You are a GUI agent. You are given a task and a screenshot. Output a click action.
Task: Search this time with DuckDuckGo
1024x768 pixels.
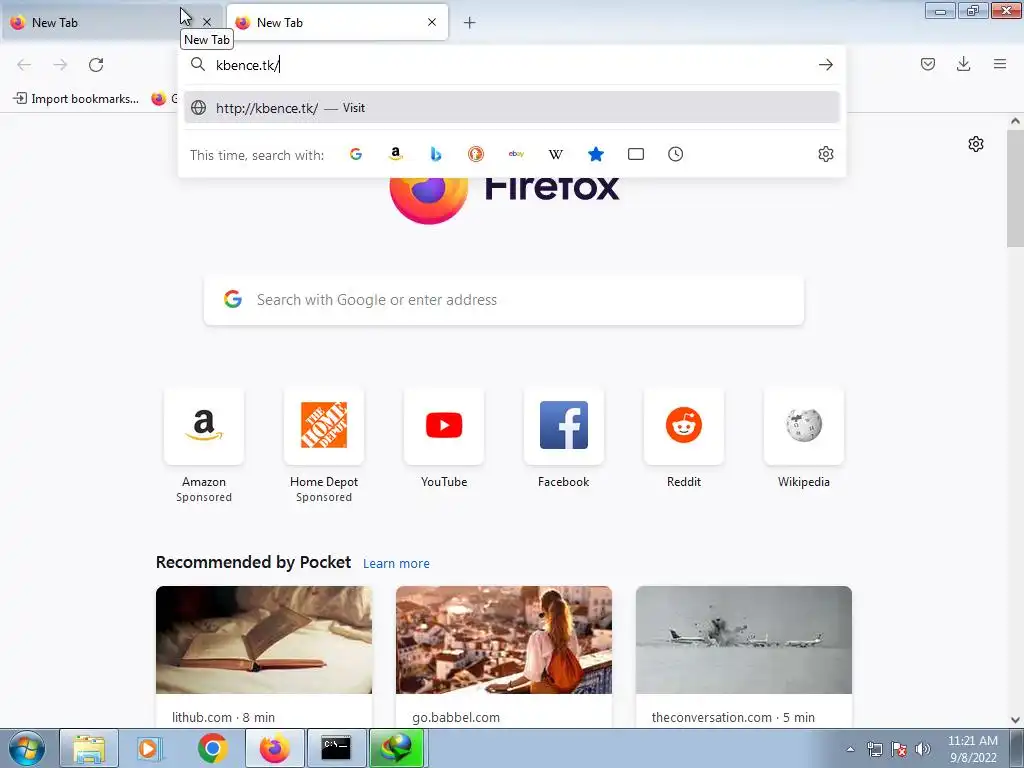point(476,154)
